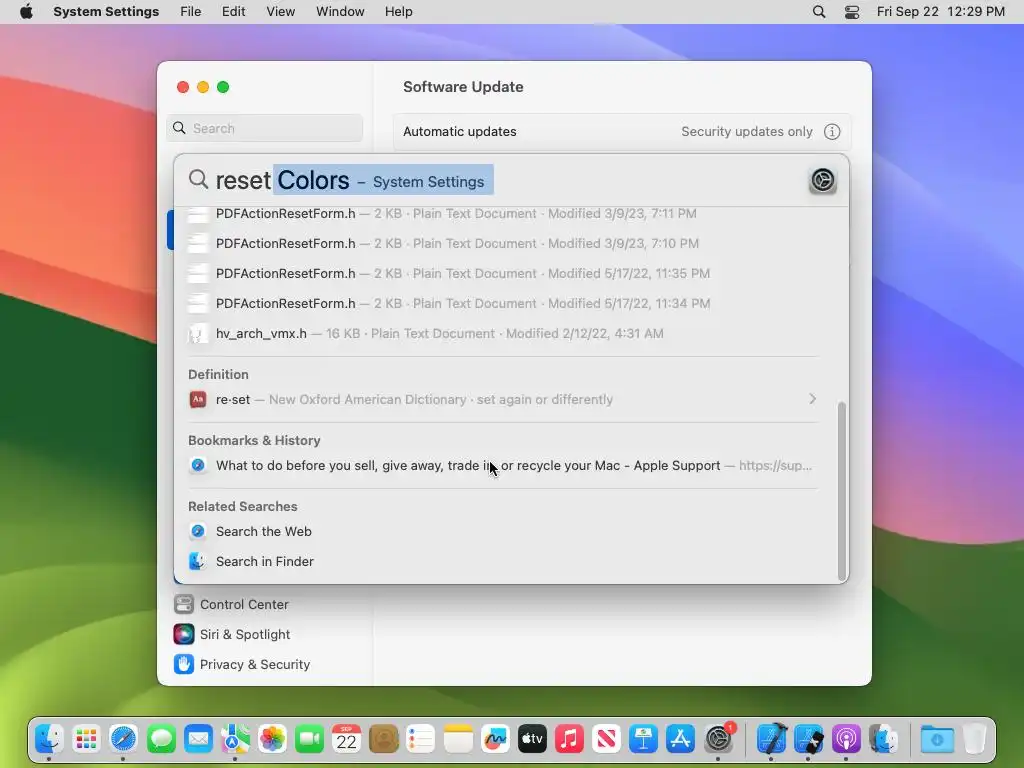Viewport: 1024px width, 768px height.
Task: Click the date and time in menu bar
Action: (x=940, y=12)
